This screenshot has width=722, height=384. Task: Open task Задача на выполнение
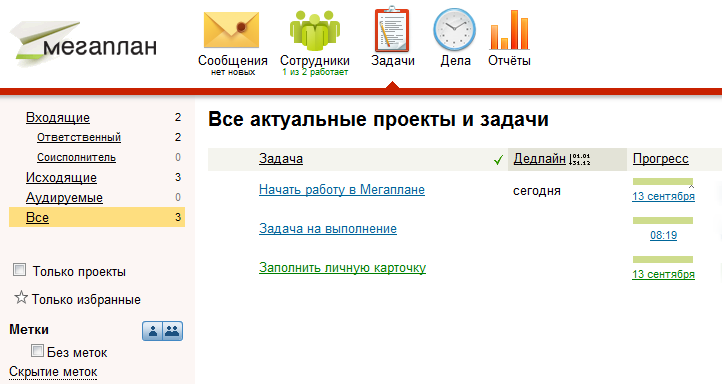327,229
